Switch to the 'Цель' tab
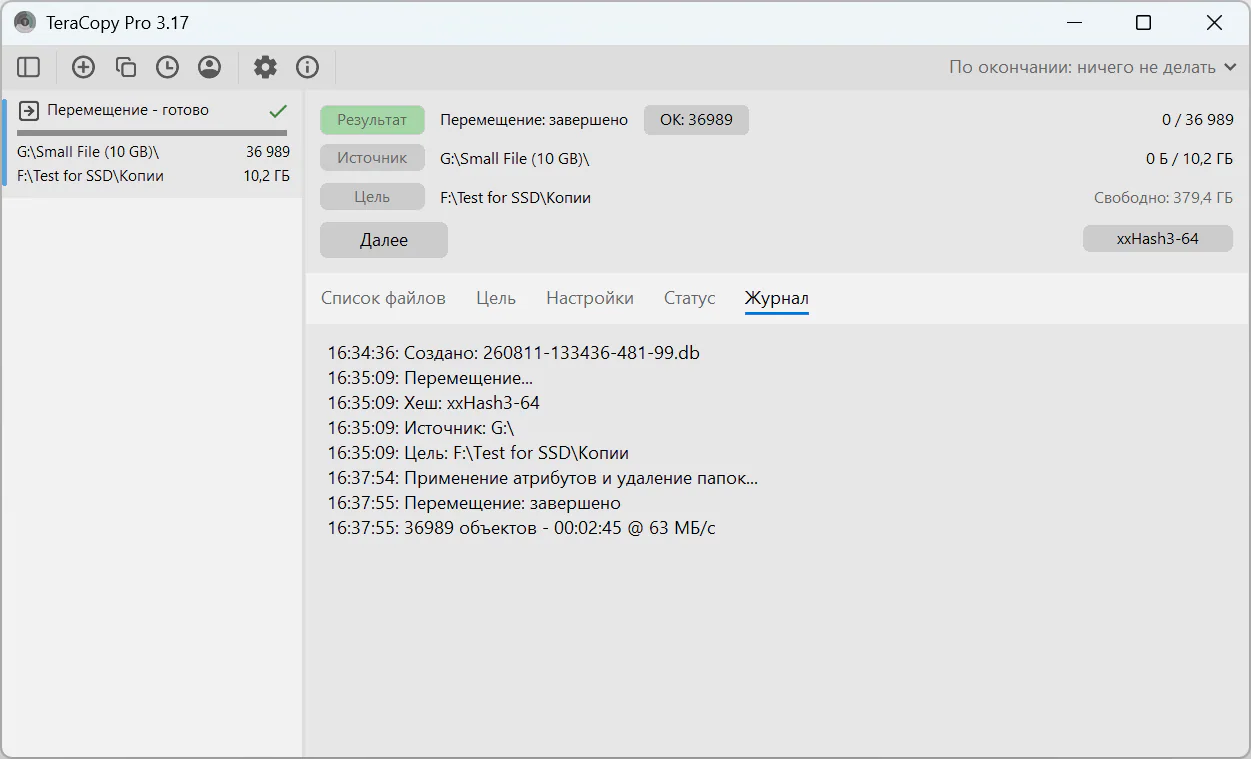 pos(496,298)
